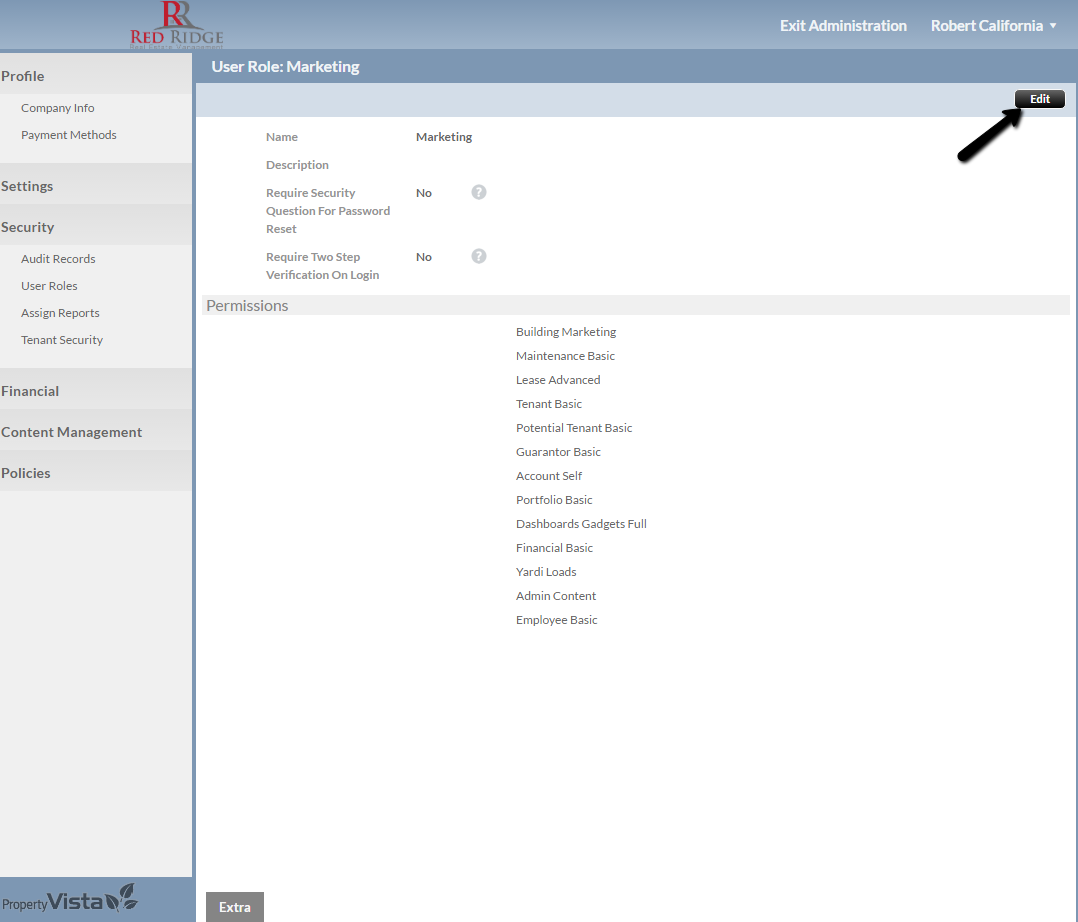Expand the Policies sidebar section

click(x=26, y=473)
